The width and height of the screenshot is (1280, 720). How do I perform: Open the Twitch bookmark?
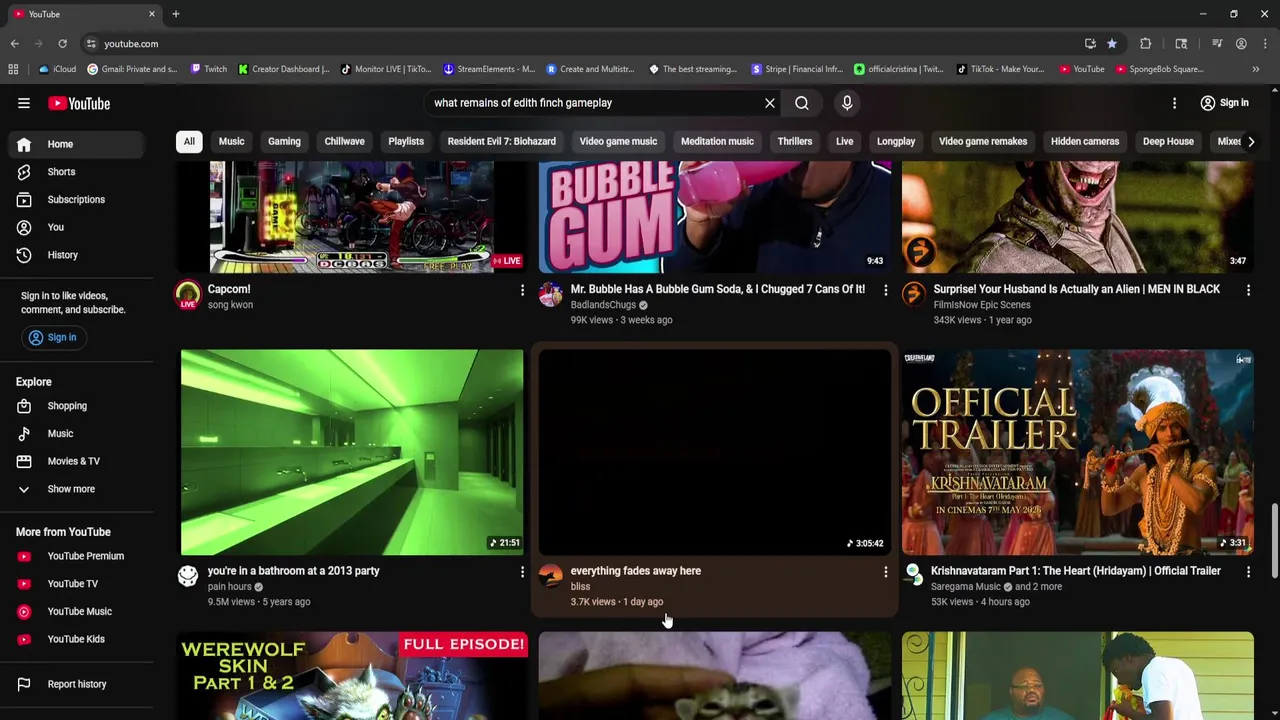point(209,69)
